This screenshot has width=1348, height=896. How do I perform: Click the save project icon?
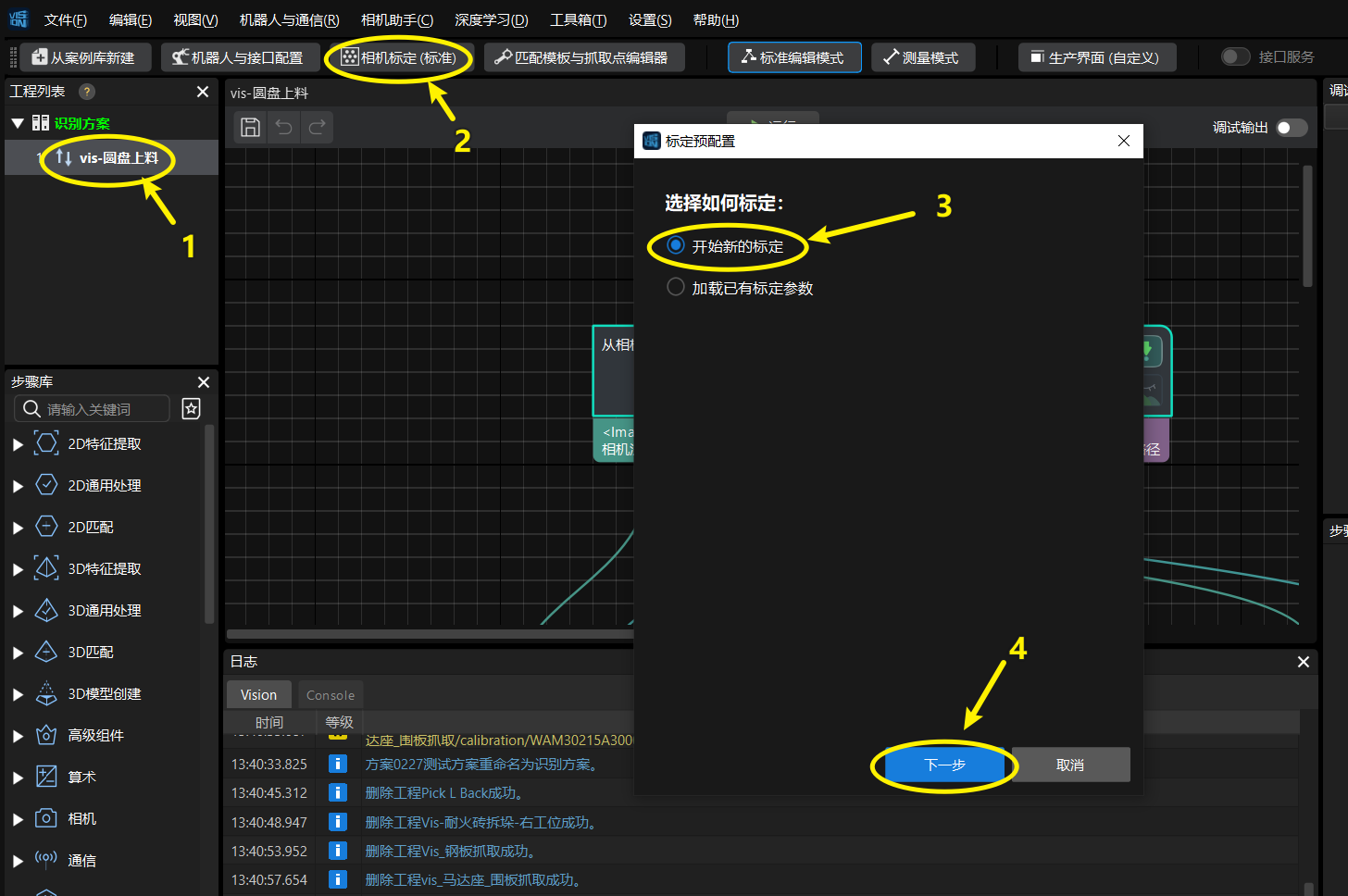point(250,127)
